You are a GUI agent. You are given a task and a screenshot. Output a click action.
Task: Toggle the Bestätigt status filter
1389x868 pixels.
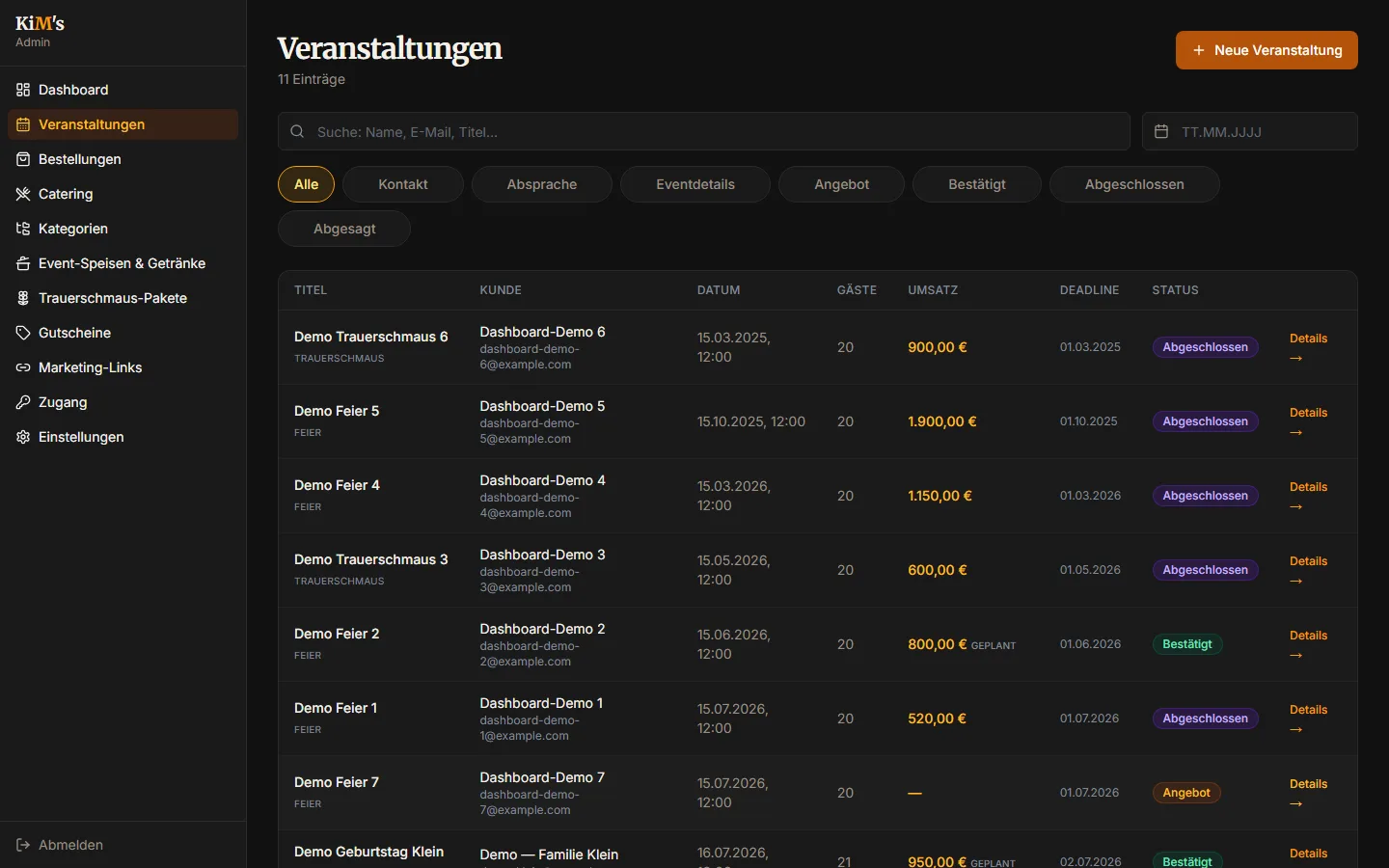point(977,184)
